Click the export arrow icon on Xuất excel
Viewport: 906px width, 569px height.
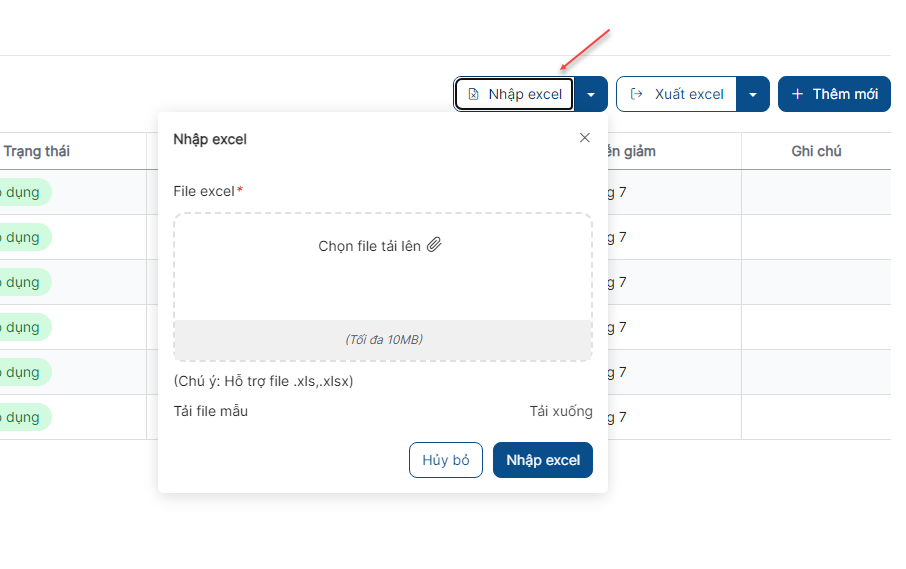[636, 94]
